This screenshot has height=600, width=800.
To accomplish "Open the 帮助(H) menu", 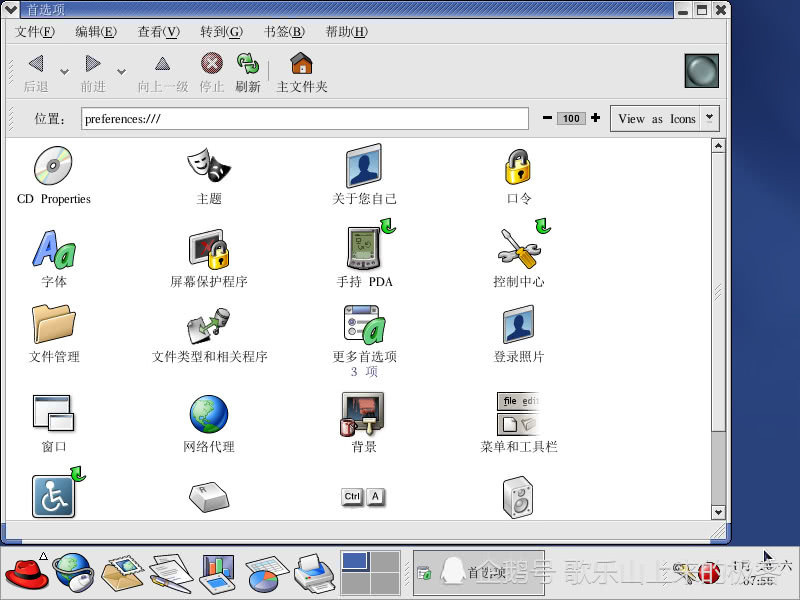I will coord(346,32).
